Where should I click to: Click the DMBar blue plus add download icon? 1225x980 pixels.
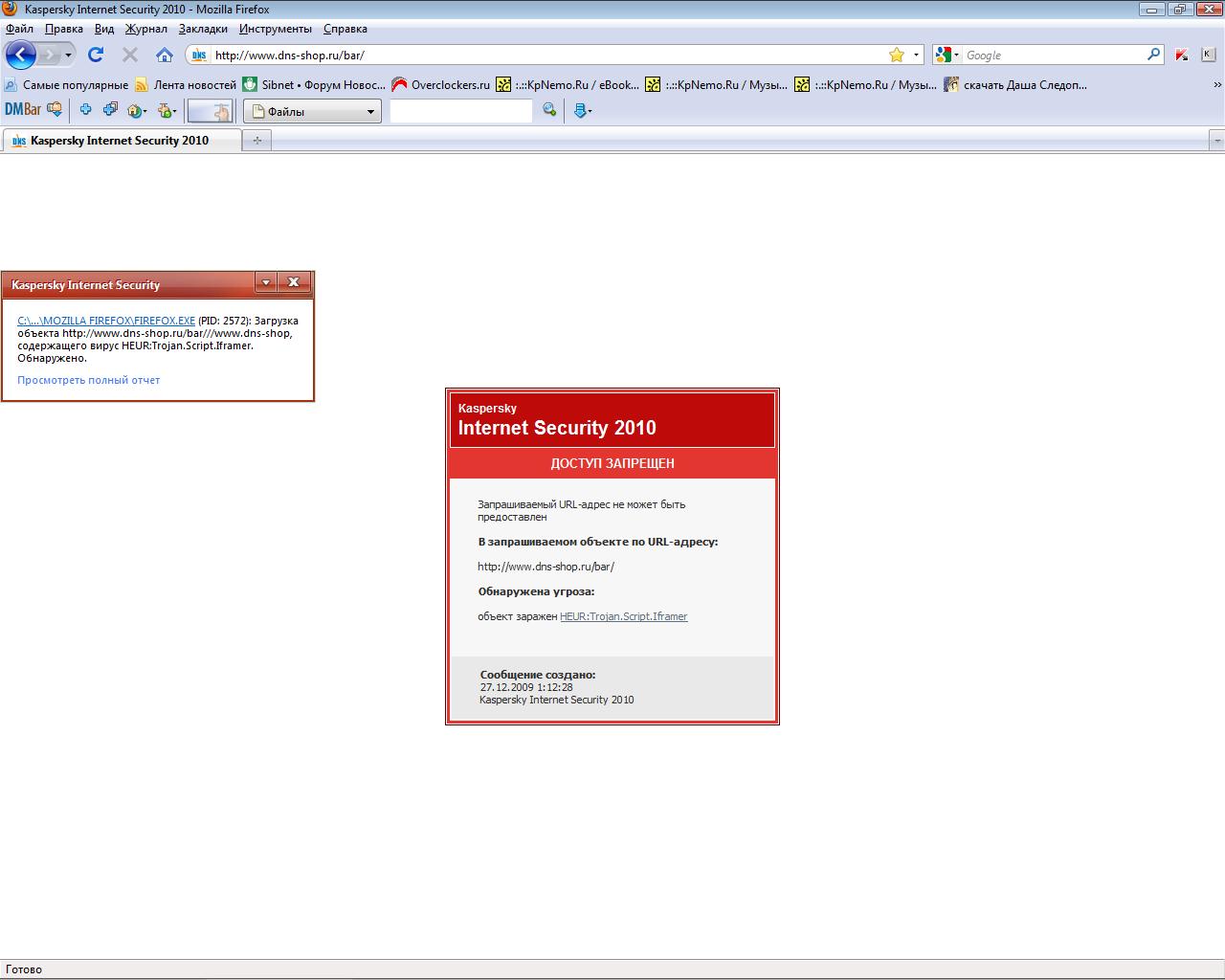(85, 110)
